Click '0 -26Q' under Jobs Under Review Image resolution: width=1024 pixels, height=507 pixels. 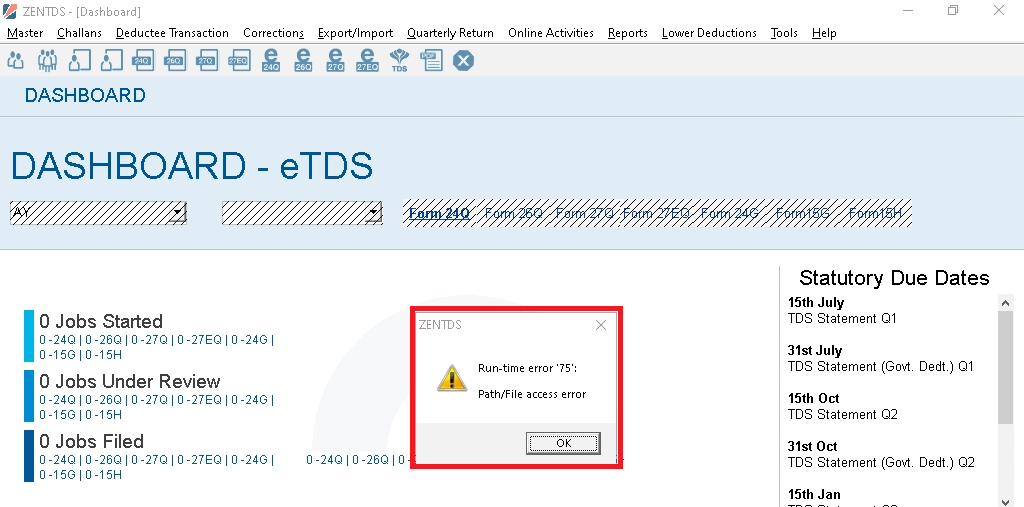click(104, 400)
